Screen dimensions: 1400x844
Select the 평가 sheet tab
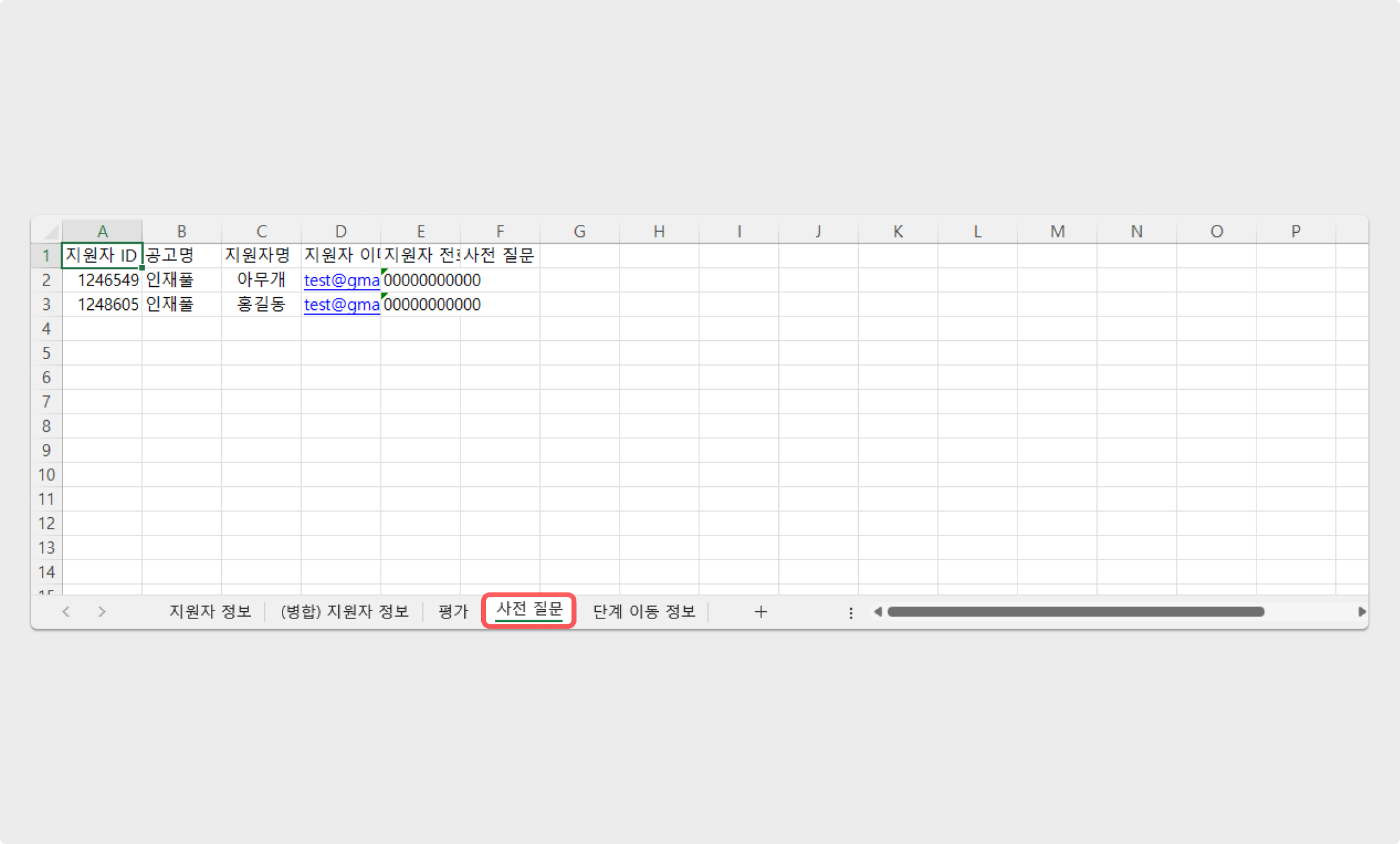(x=453, y=611)
